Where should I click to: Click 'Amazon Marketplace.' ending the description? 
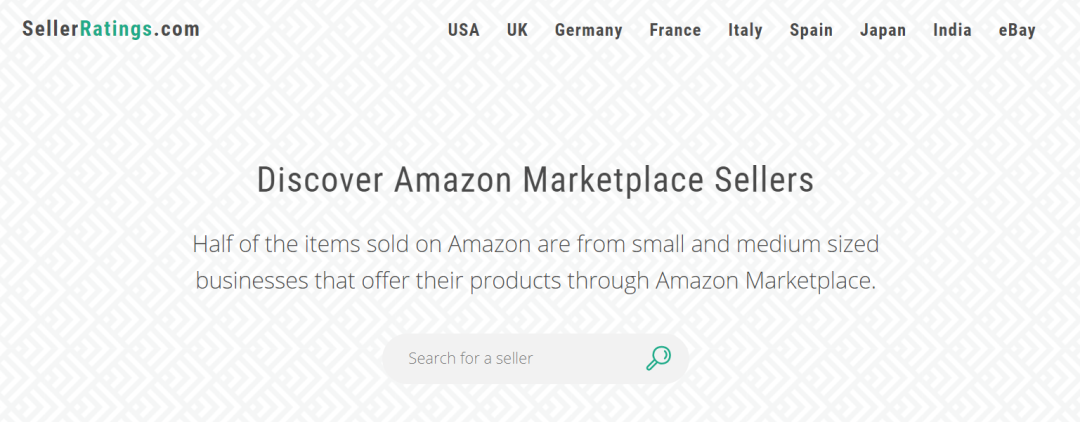(766, 281)
